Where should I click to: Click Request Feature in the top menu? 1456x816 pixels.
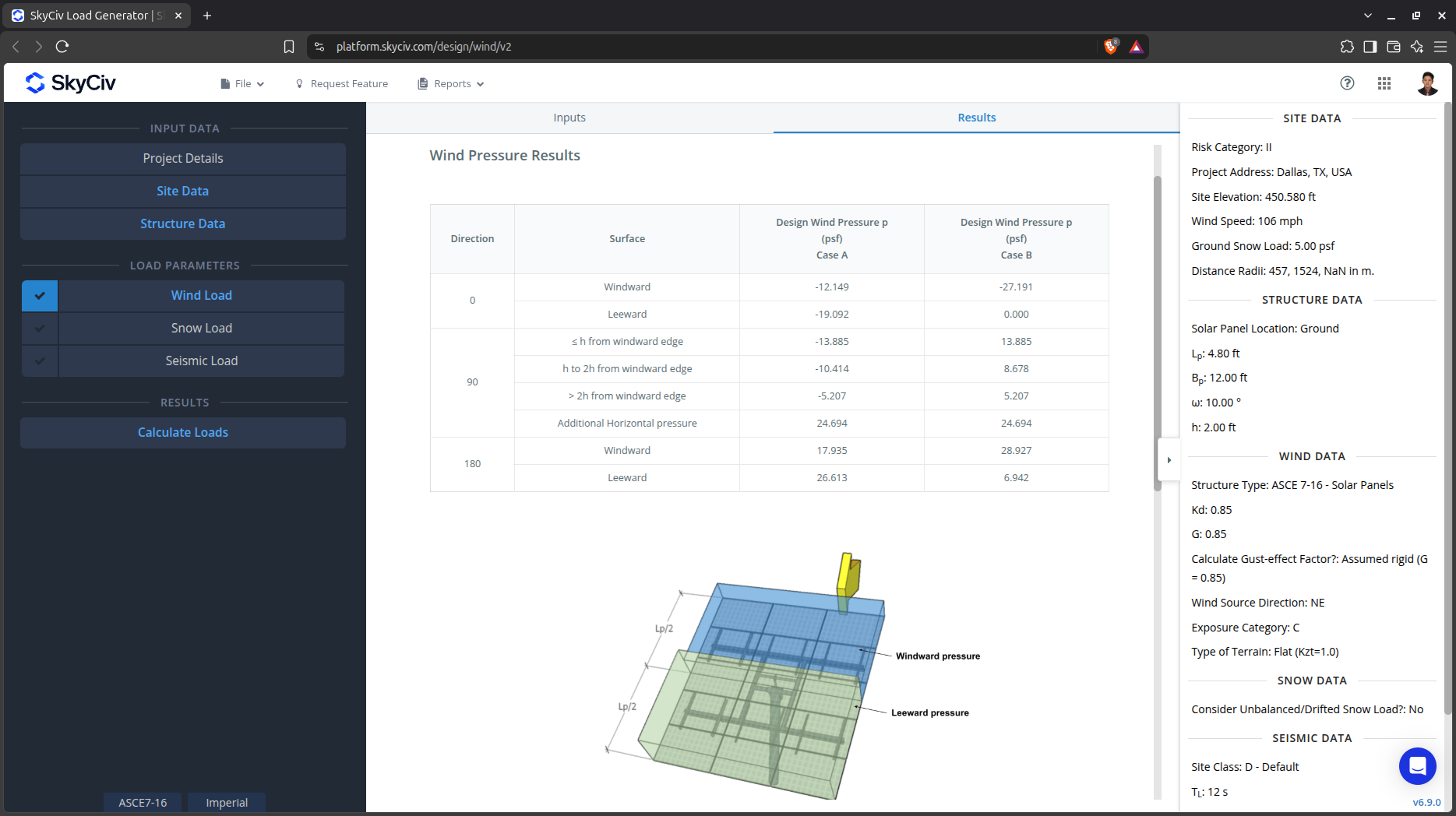tap(341, 83)
